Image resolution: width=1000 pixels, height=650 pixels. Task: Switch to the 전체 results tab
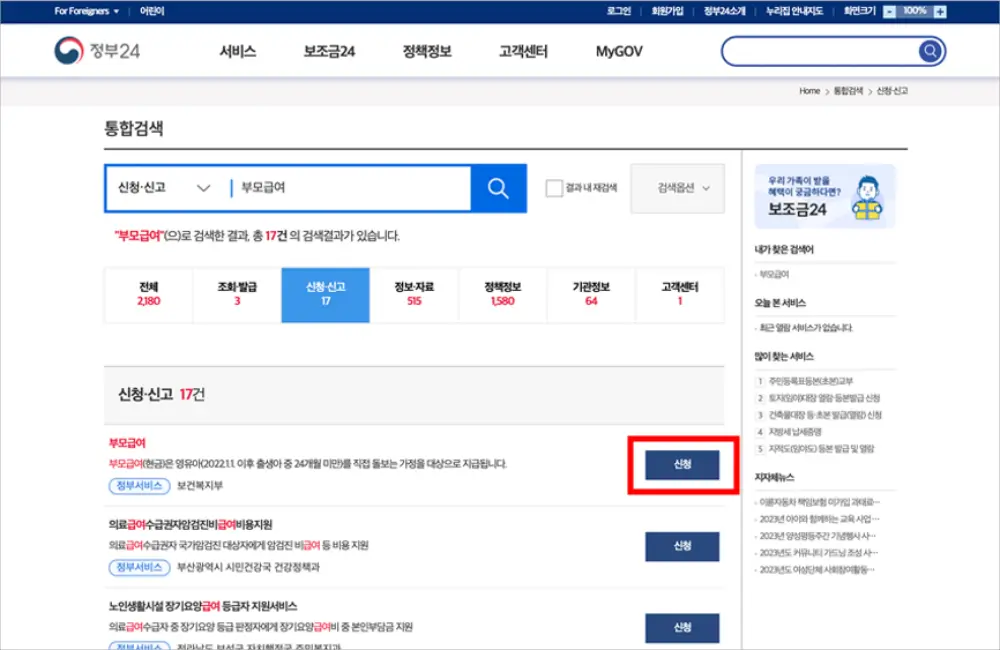click(148, 295)
